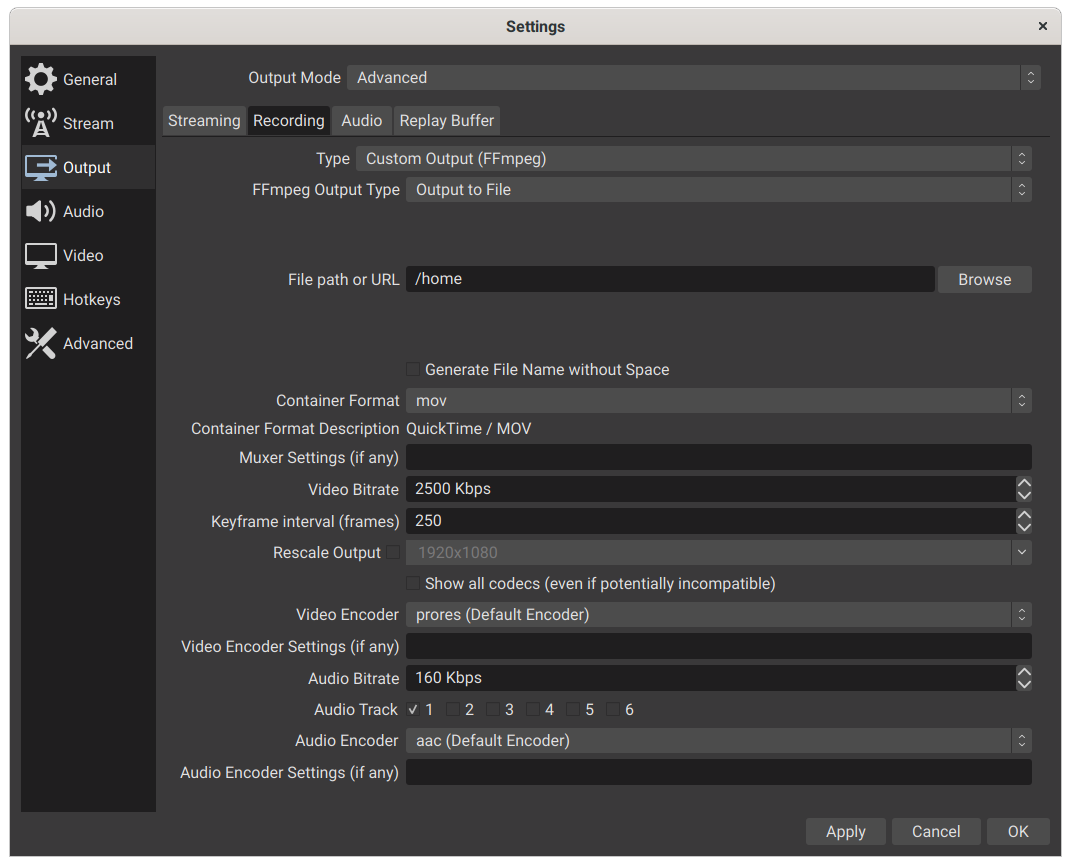
Task: Click the Advanced tools icon
Action: coord(40,343)
